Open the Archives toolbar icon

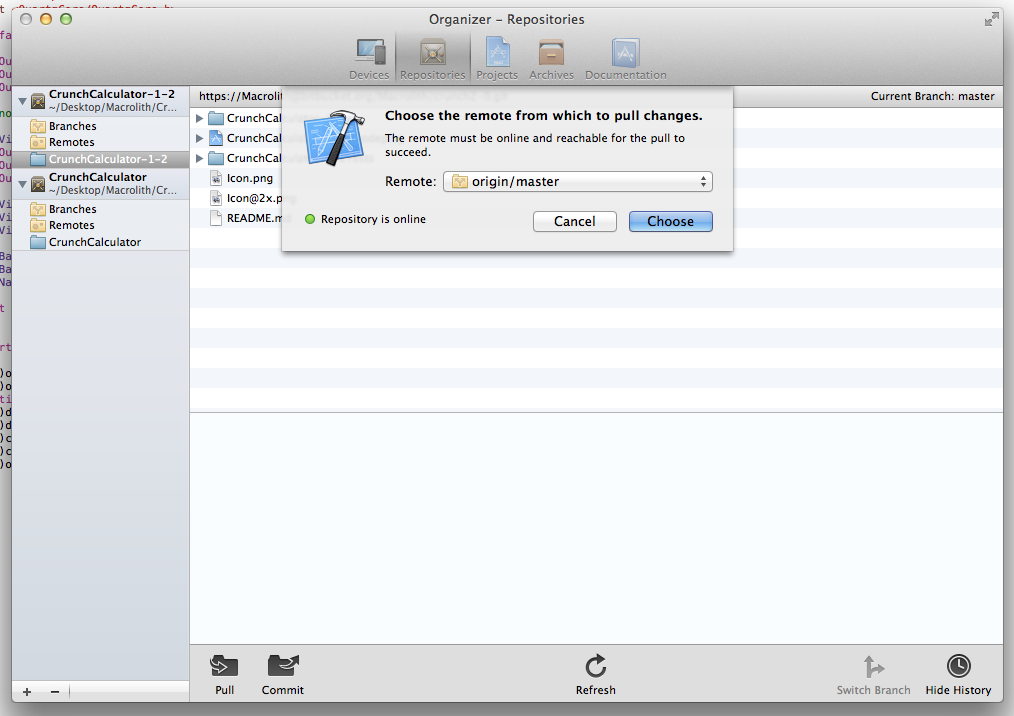coord(551,59)
